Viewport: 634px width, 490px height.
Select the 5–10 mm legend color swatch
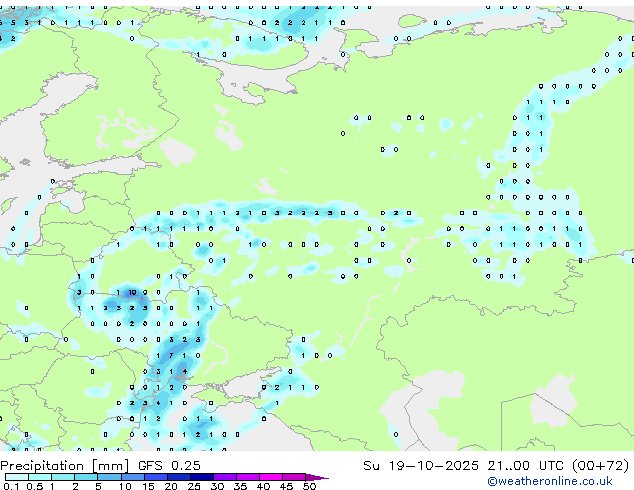coord(109,477)
